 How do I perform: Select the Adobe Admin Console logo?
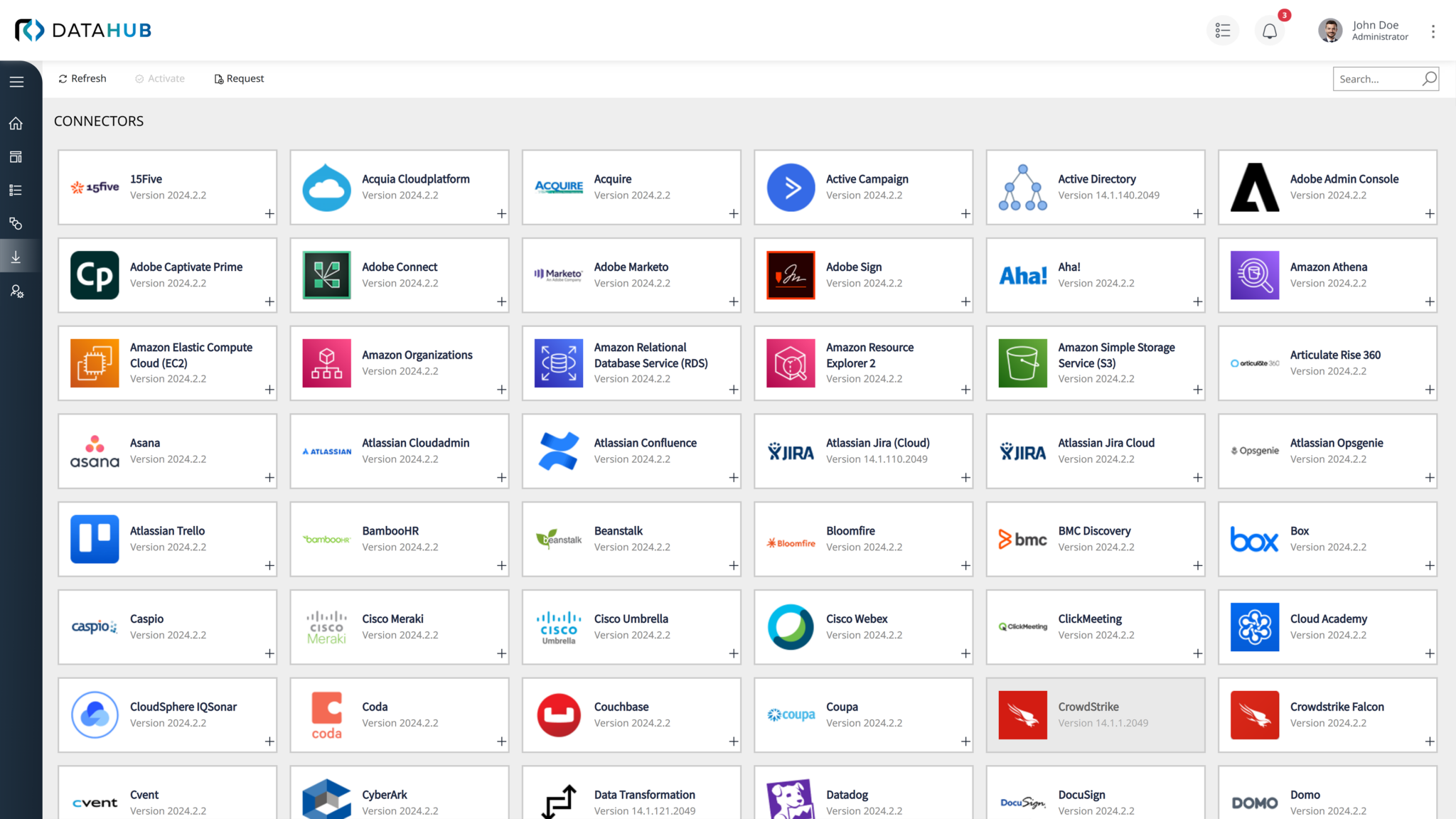tap(1255, 187)
